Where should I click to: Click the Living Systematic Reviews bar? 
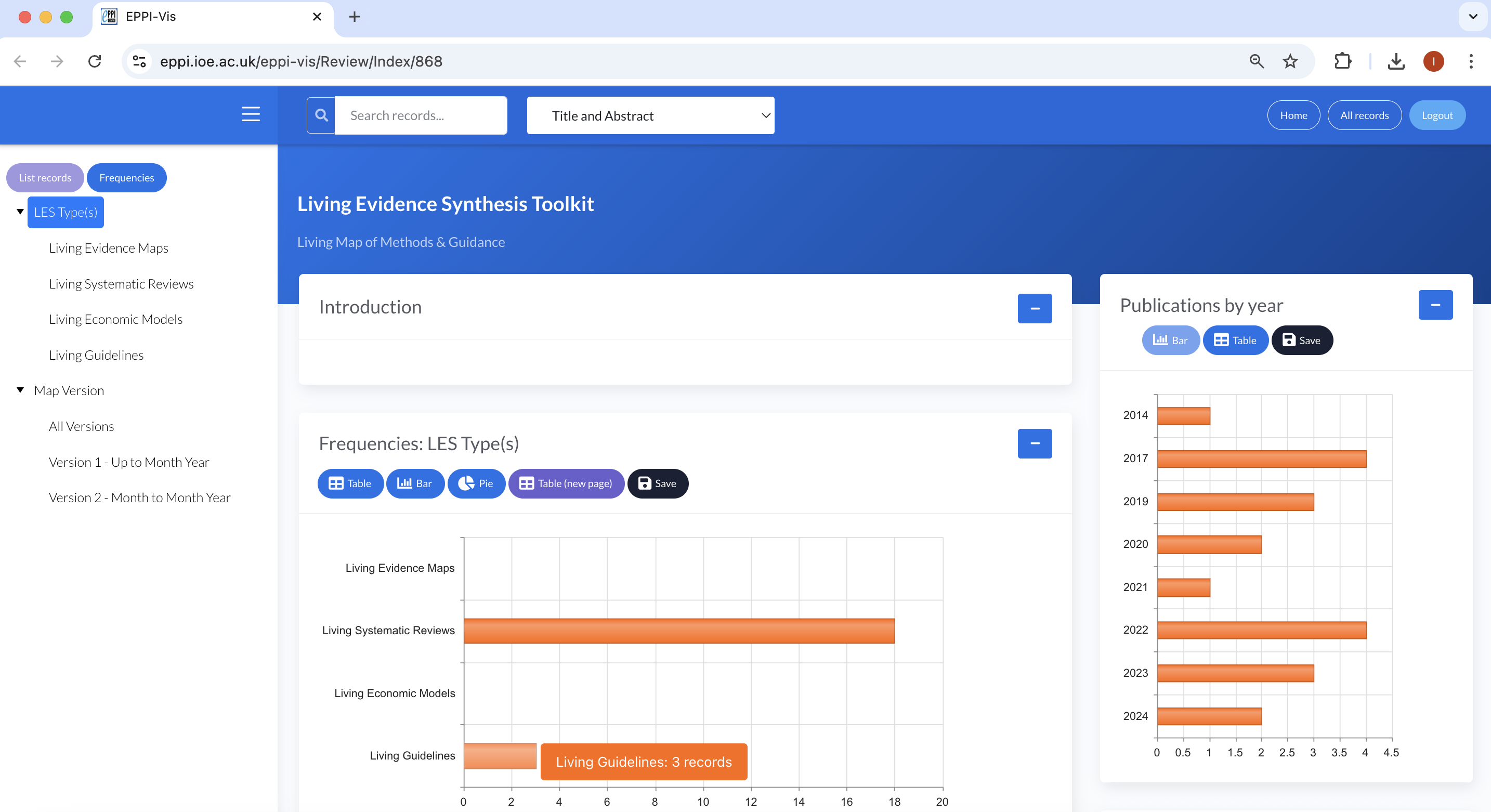[679, 630]
